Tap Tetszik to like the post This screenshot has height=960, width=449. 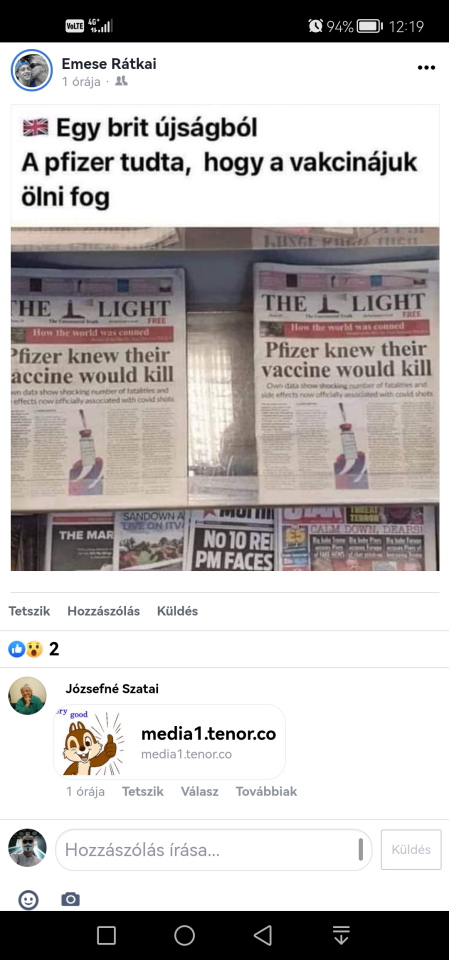[29, 611]
